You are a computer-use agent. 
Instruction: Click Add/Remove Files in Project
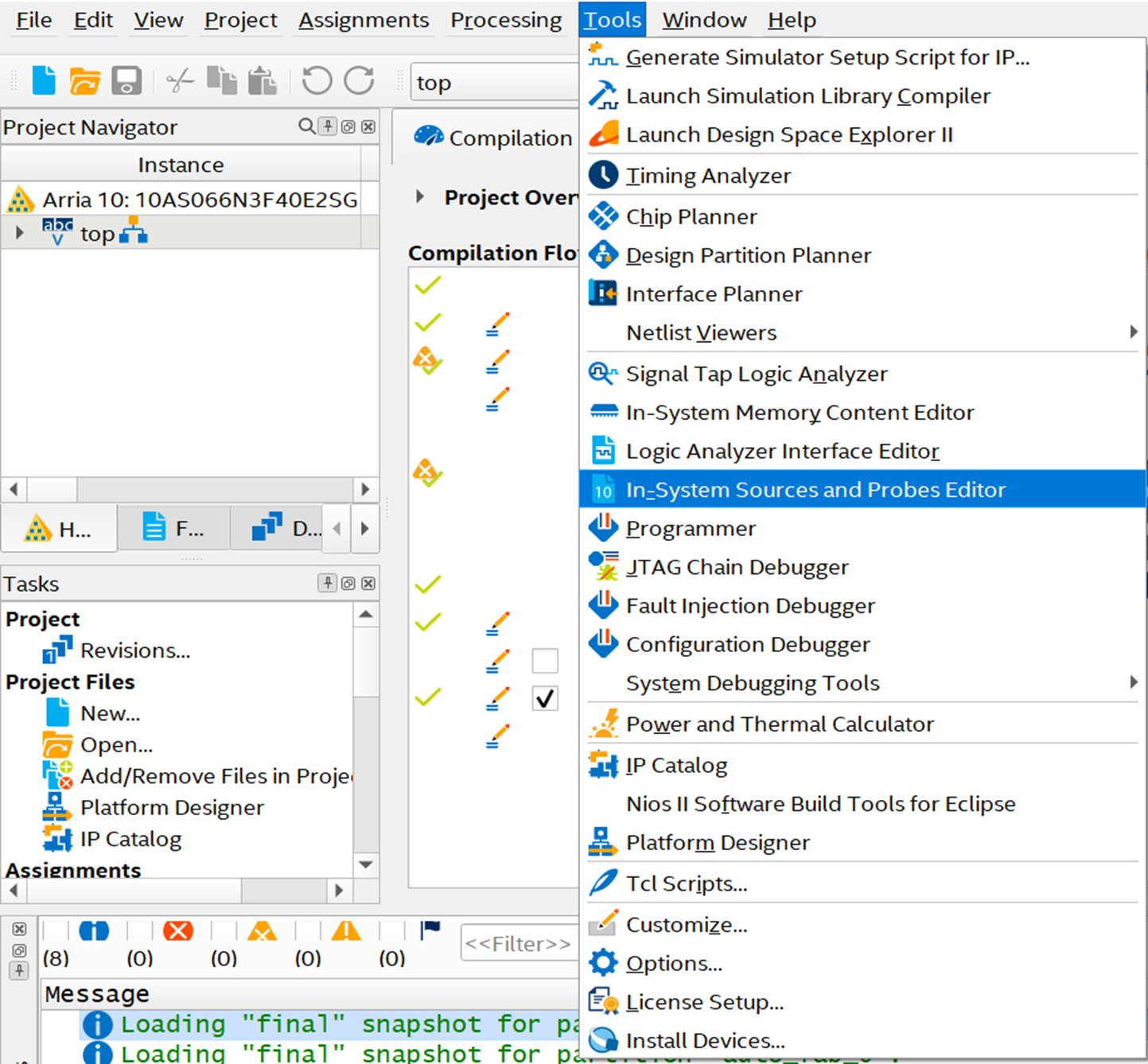(215, 775)
